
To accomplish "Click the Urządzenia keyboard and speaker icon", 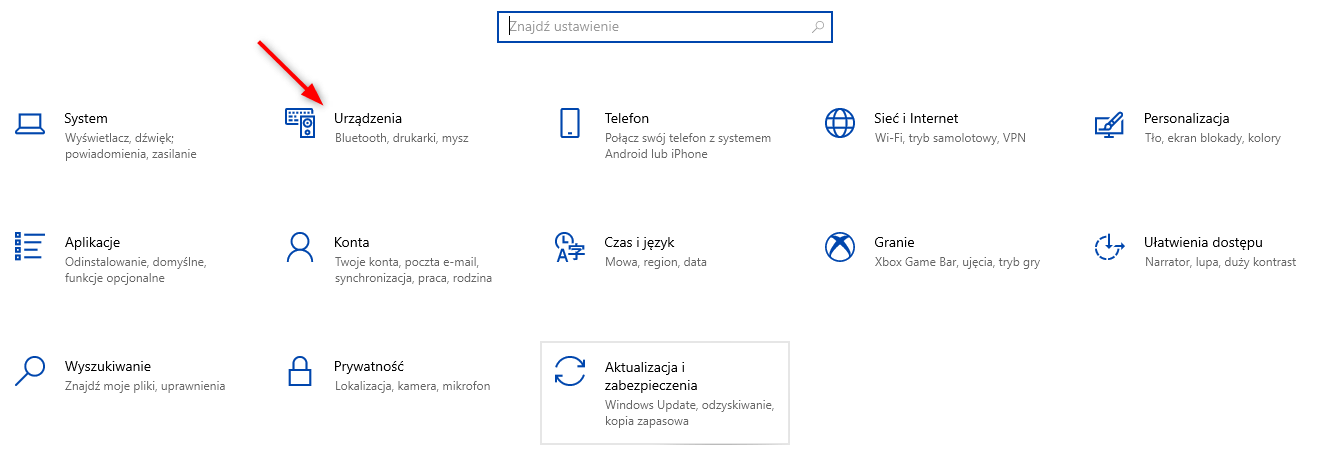I will (300, 124).
